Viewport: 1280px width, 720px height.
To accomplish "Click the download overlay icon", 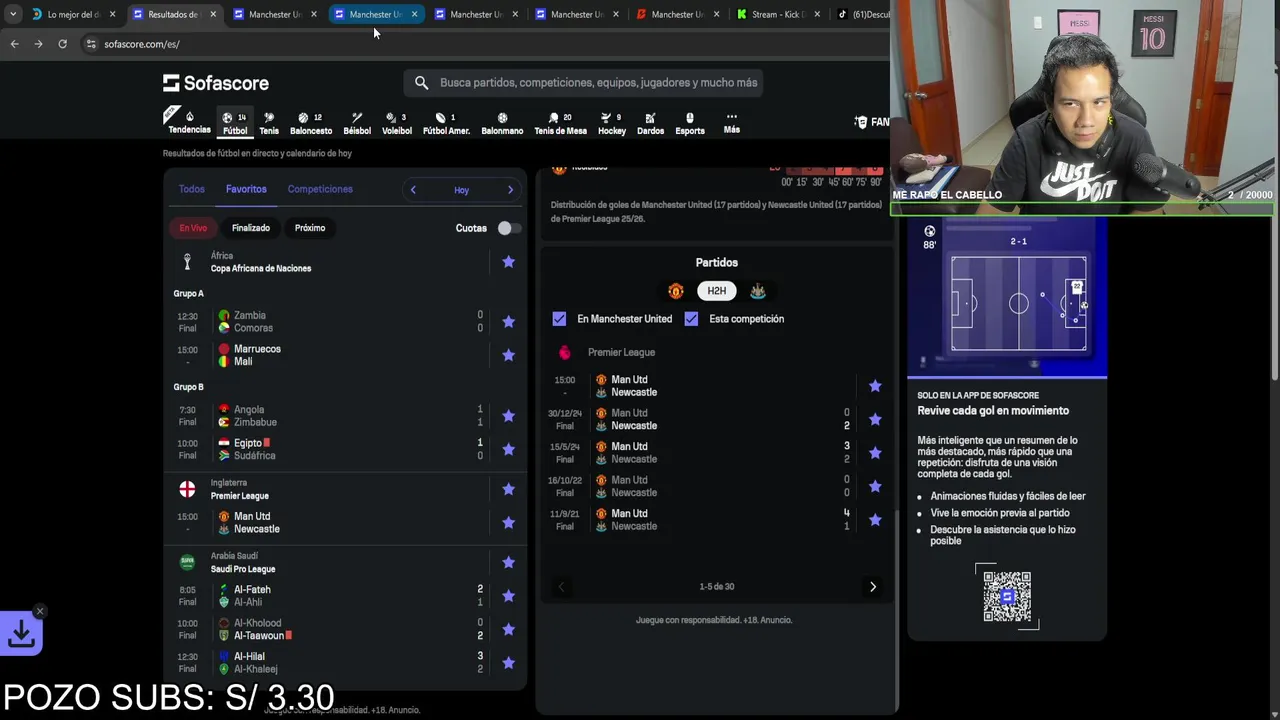I will point(21,633).
